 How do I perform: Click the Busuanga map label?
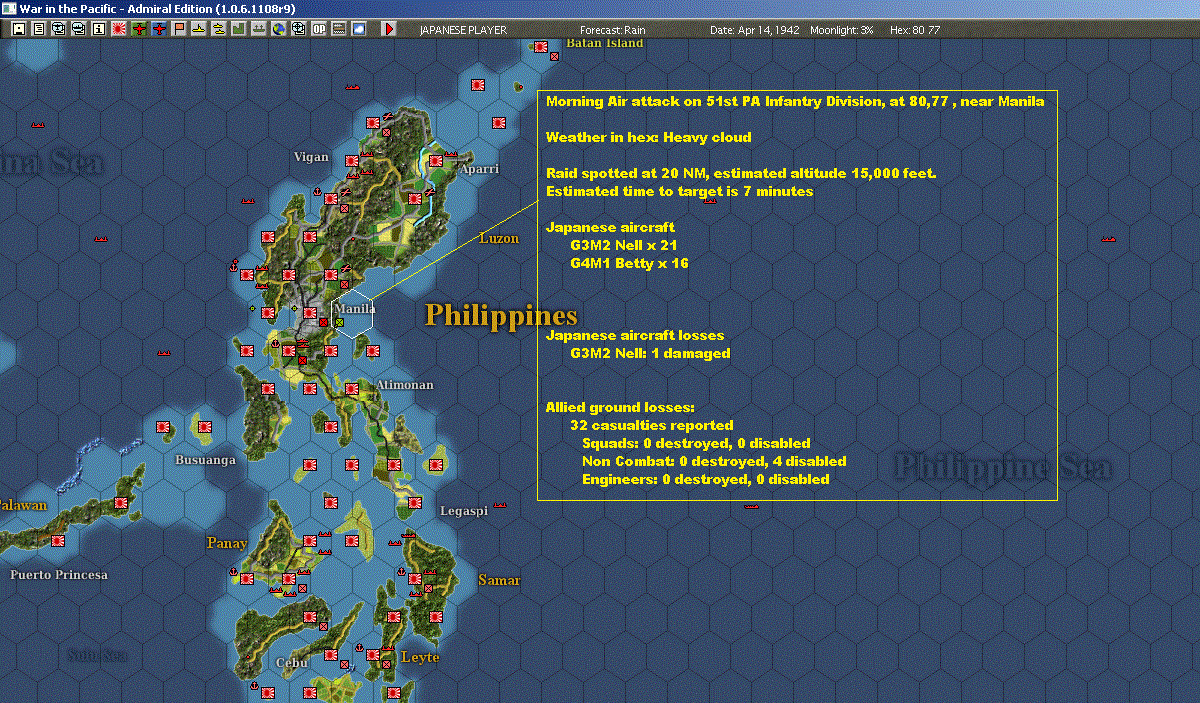[x=205, y=460]
